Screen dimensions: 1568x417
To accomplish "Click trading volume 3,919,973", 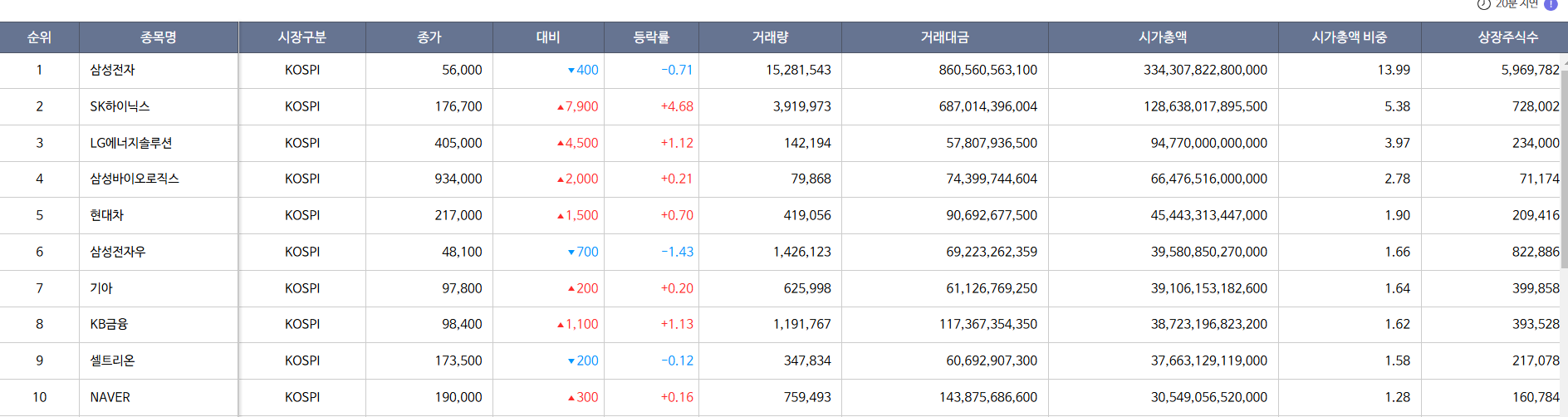I will [x=801, y=106].
